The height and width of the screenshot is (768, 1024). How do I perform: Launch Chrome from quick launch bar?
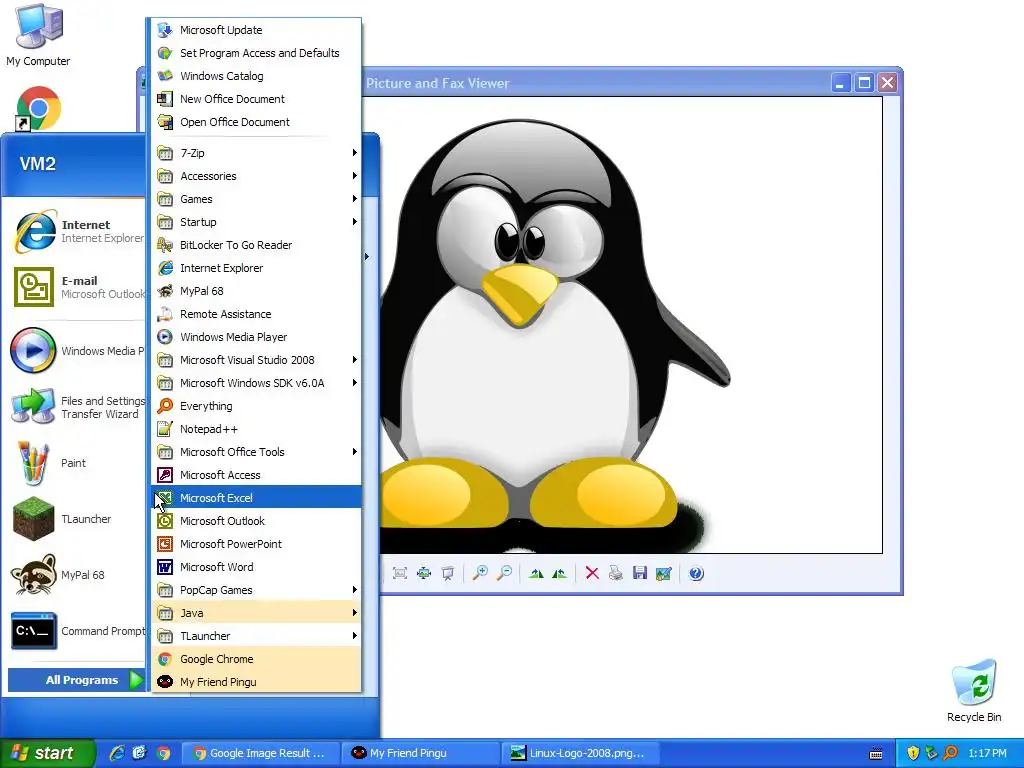coord(163,753)
